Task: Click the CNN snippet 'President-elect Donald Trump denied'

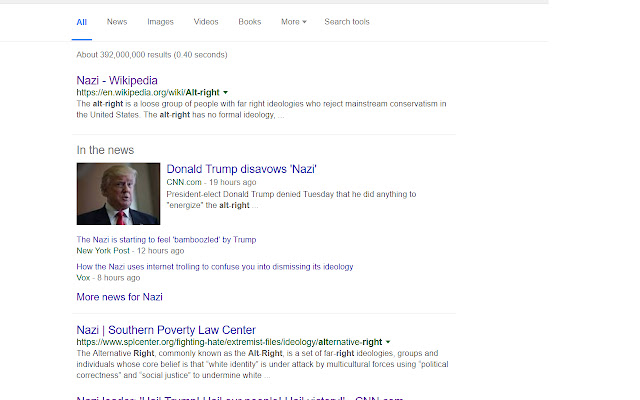Action: pyautogui.click(x=291, y=200)
